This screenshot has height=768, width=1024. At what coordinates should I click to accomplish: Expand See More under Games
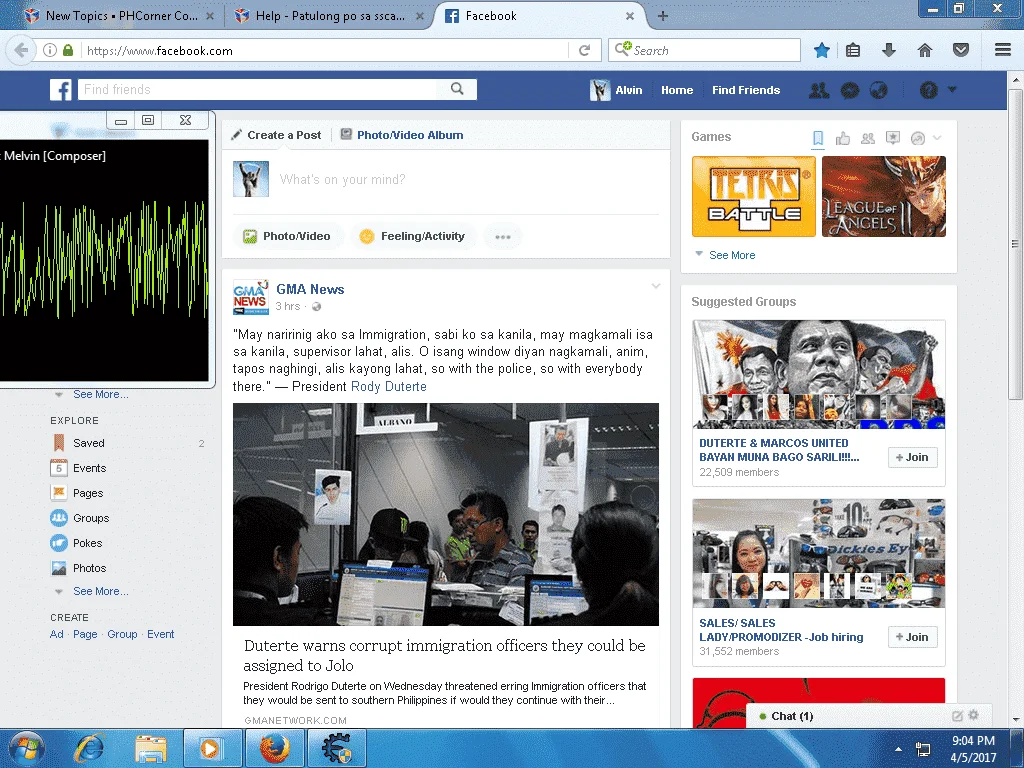click(x=732, y=255)
